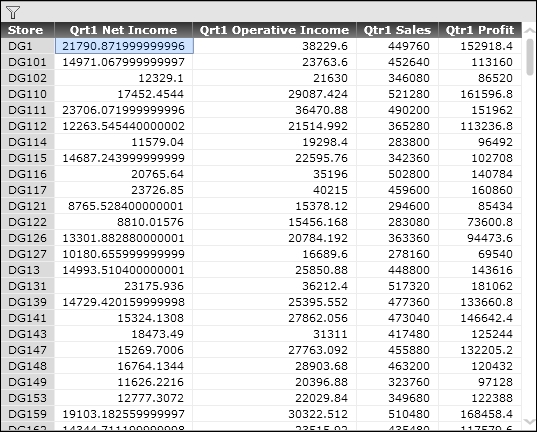This screenshot has height=432, width=537.
Task: Select the DG122 row header
Action: tap(27, 222)
